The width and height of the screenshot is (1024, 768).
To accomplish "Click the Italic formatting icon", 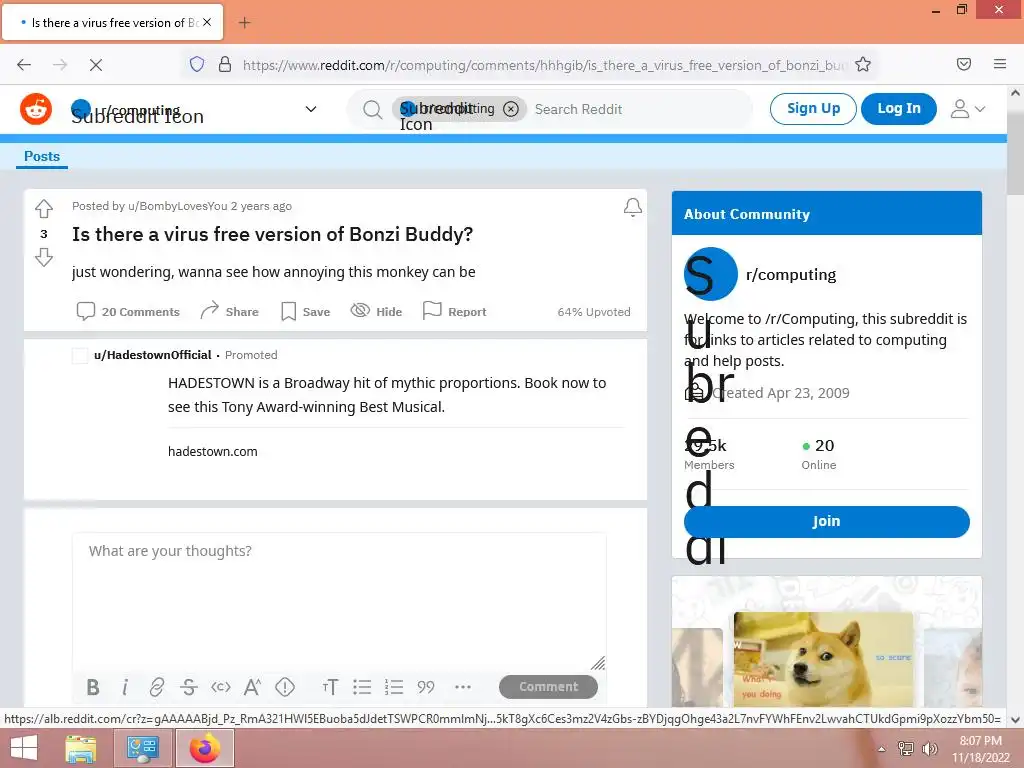I will coord(125,687).
